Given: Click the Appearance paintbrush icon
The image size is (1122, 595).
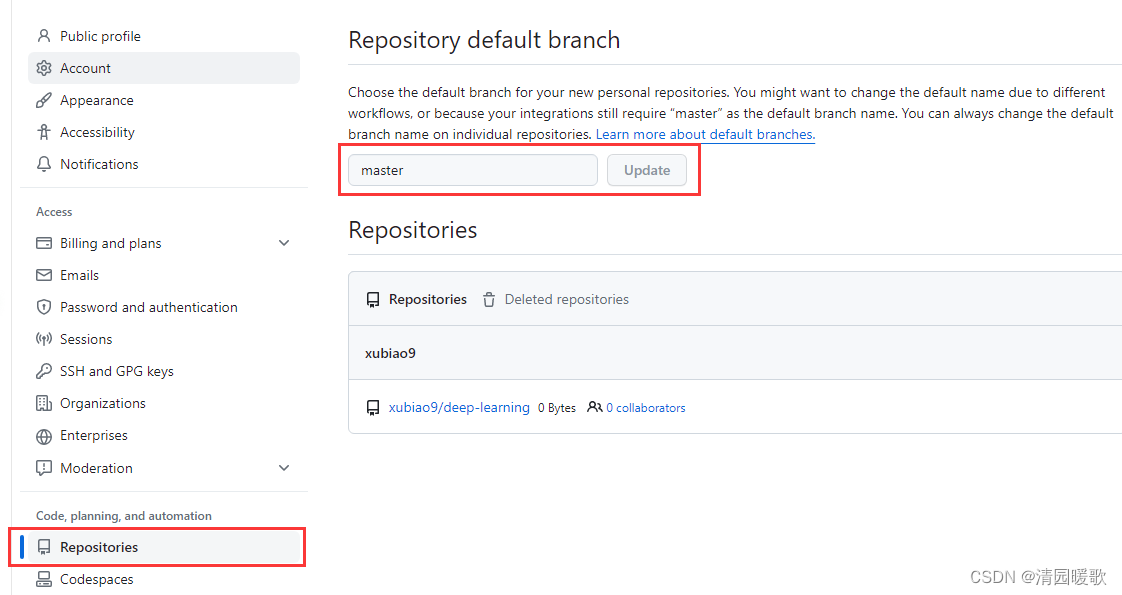Looking at the screenshot, I should (44, 100).
